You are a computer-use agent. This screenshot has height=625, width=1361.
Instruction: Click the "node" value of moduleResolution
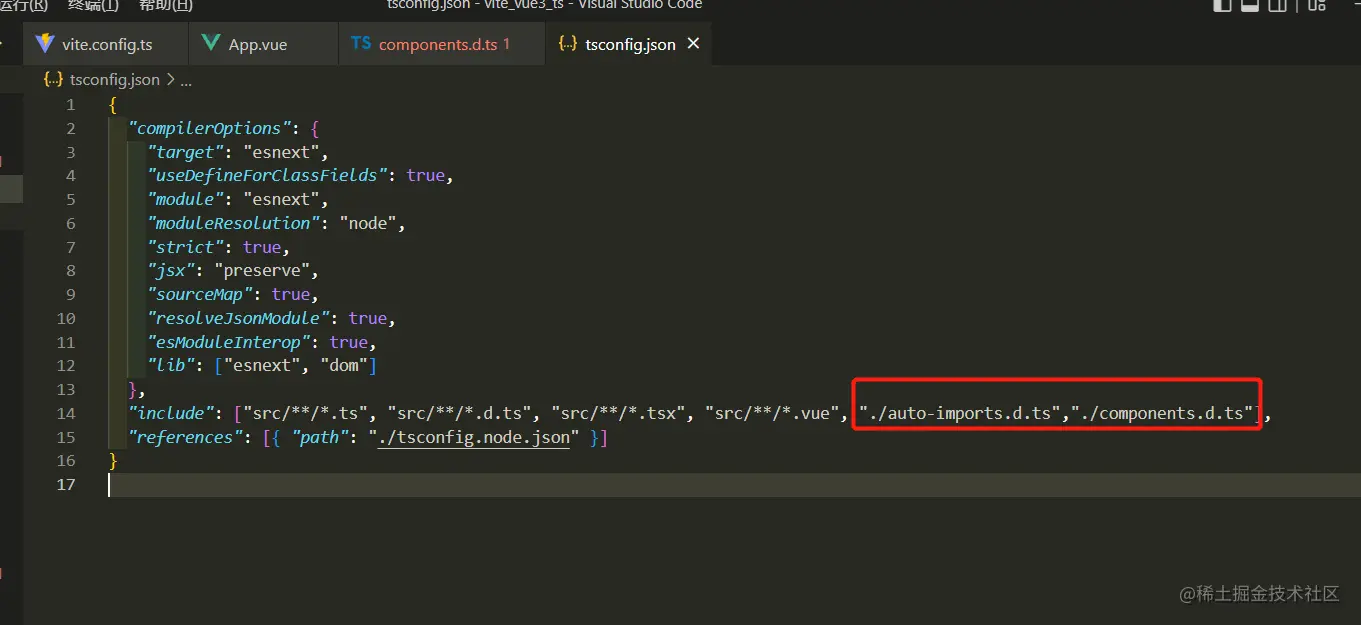(x=368, y=223)
